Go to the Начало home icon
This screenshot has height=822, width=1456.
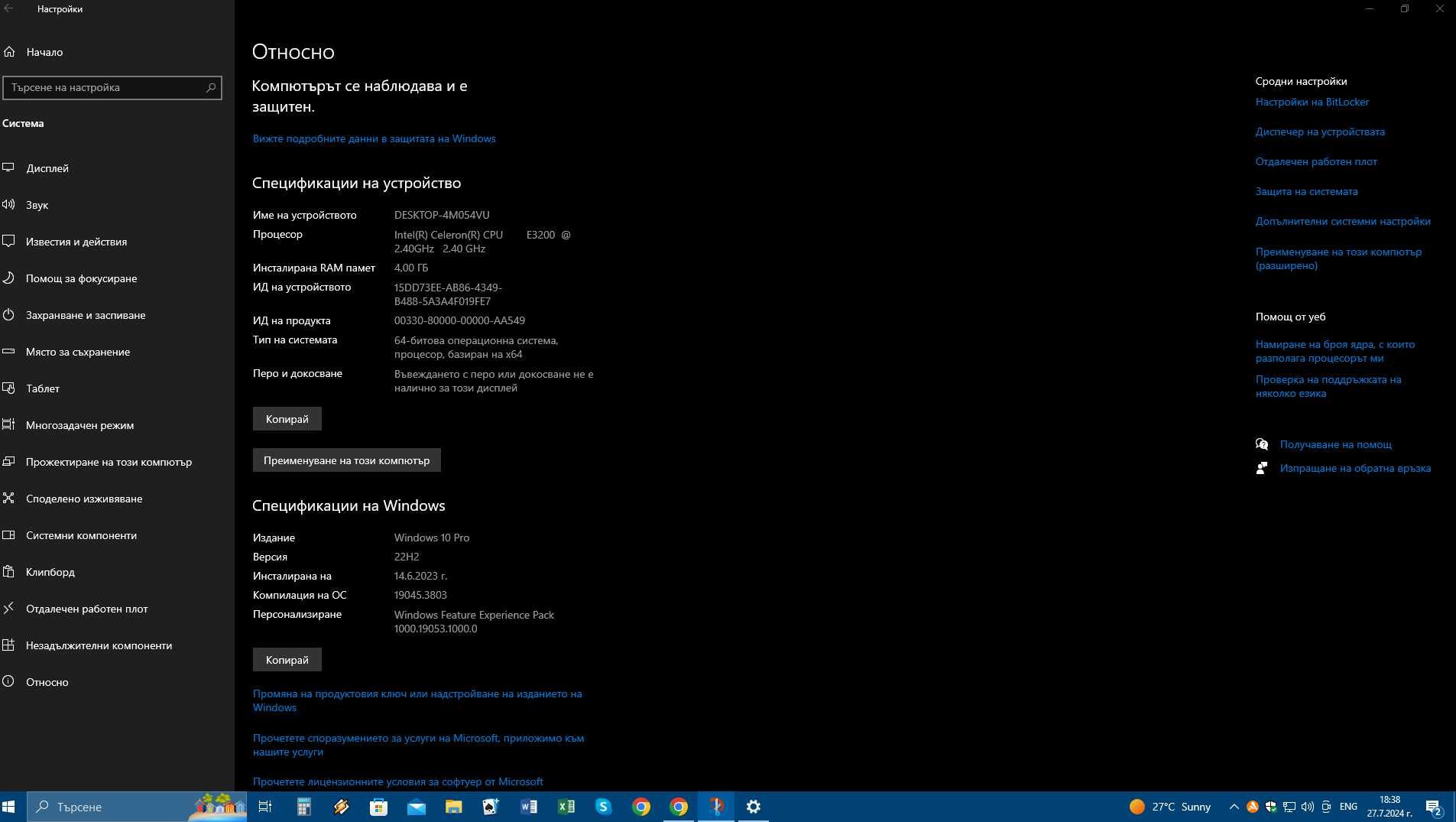pos(9,52)
